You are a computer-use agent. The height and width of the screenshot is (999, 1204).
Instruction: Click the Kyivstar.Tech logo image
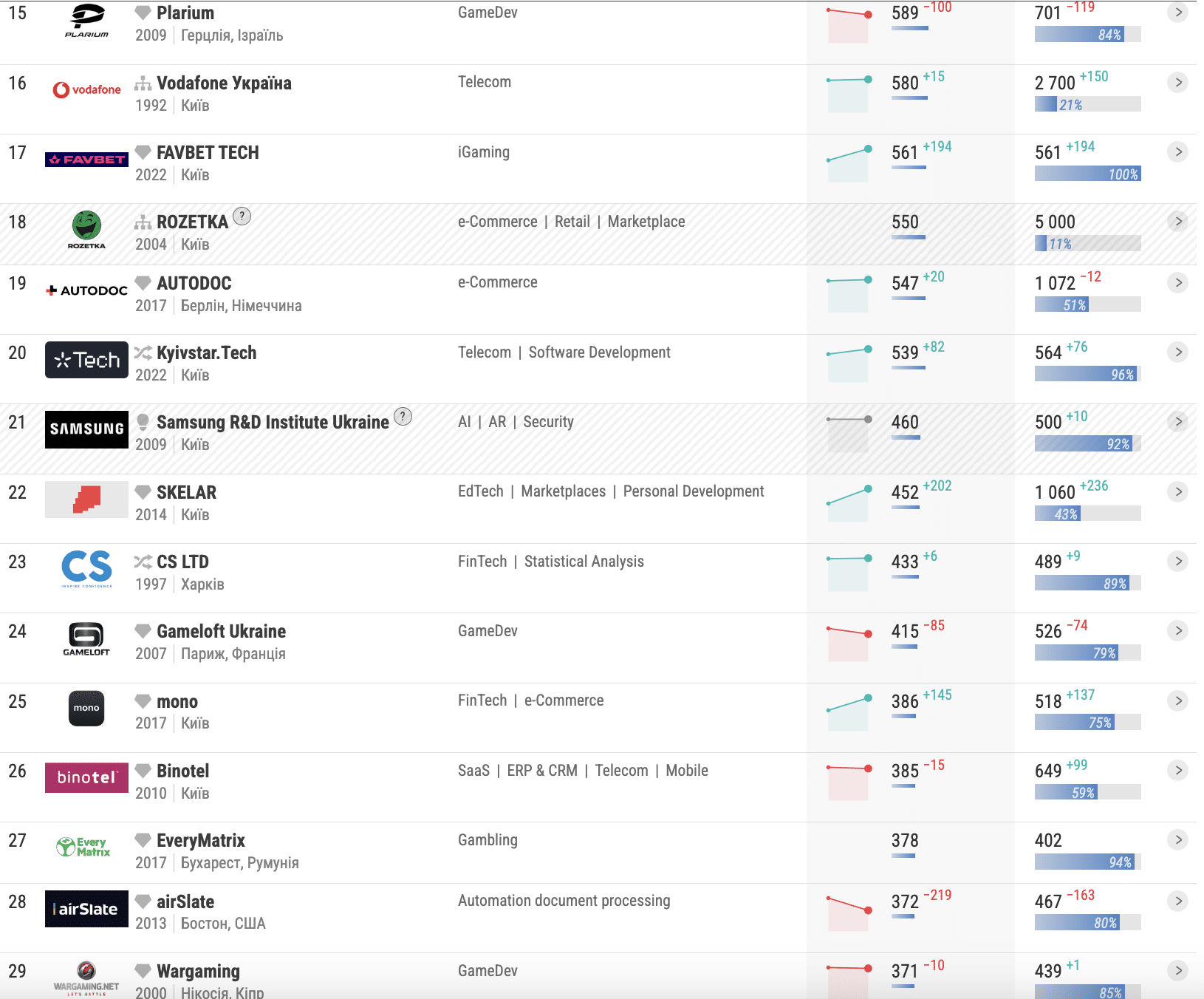point(86,360)
